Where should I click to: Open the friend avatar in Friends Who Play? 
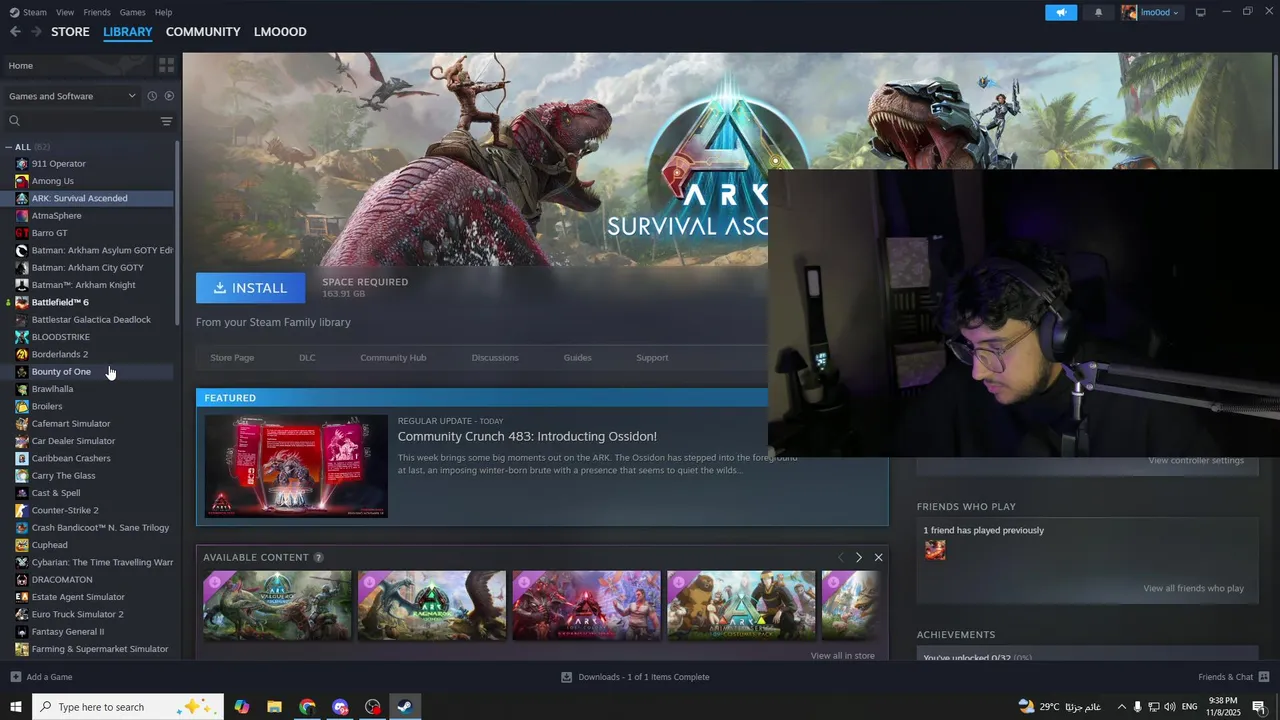[935, 550]
